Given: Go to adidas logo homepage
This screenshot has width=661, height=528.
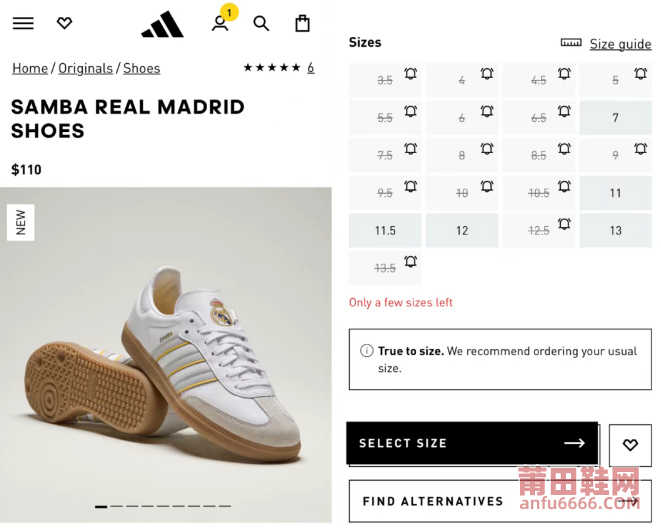Looking at the screenshot, I should pos(162,24).
